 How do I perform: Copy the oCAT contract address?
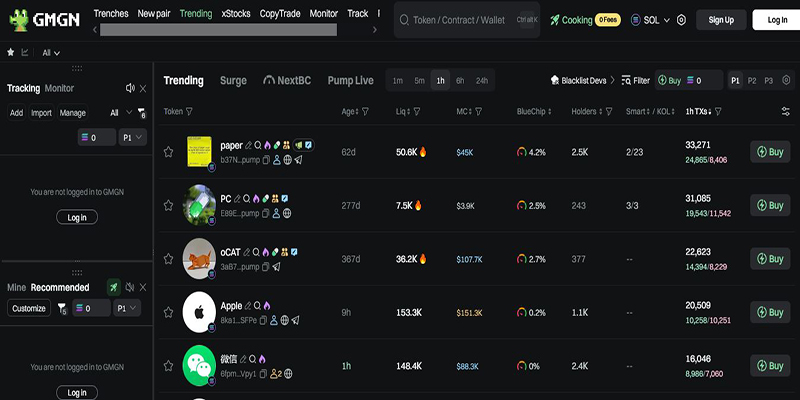(x=265, y=267)
